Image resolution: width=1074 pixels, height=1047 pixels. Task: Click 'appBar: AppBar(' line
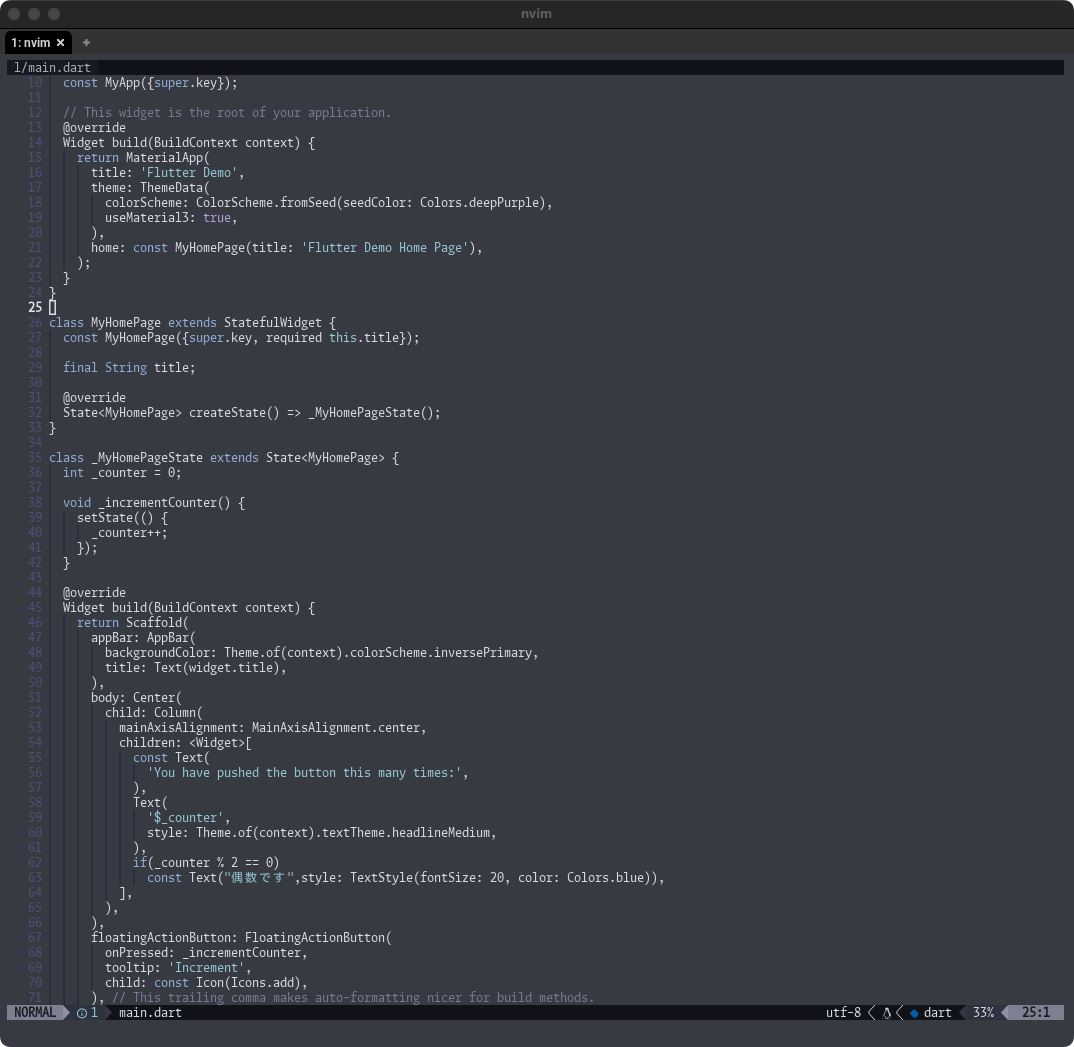pos(143,638)
